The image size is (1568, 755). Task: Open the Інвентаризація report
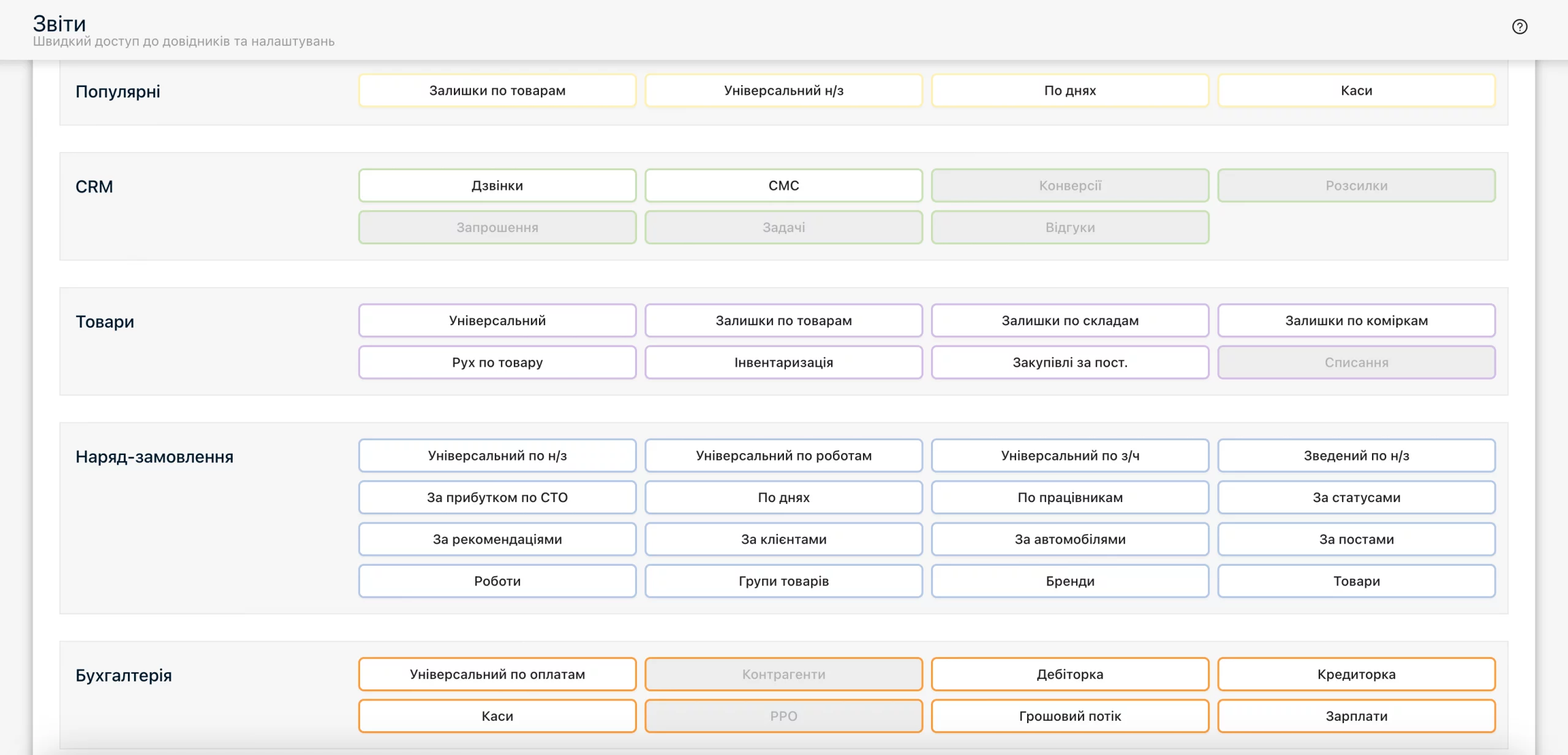click(784, 362)
